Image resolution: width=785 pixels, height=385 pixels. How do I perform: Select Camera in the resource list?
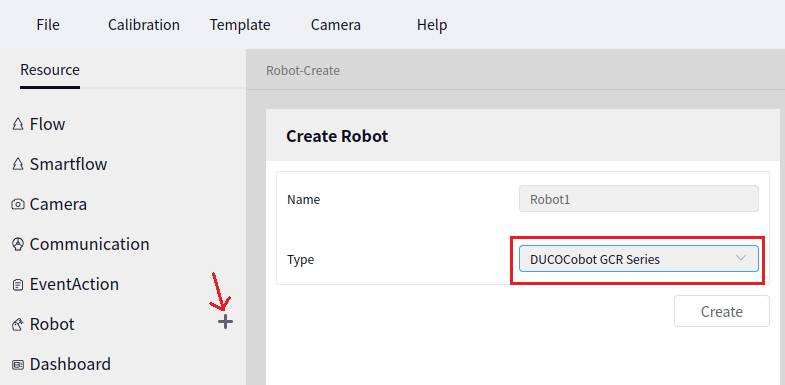tap(58, 204)
